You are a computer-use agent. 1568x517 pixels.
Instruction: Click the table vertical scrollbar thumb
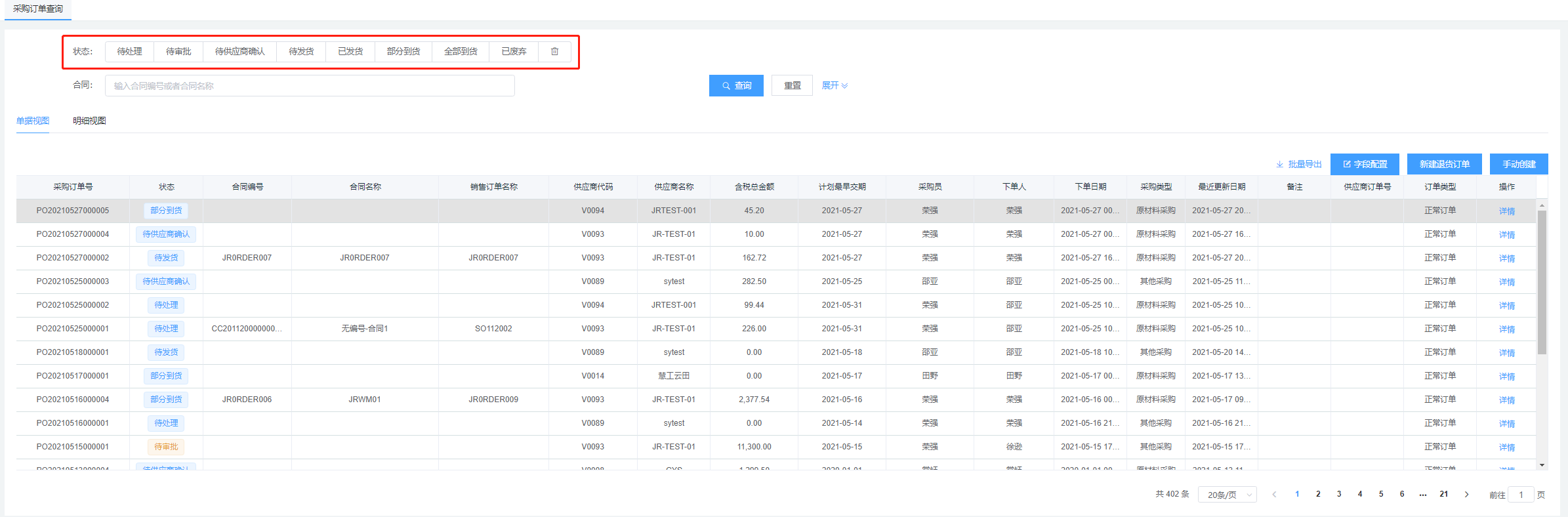tap(1542, 282)
